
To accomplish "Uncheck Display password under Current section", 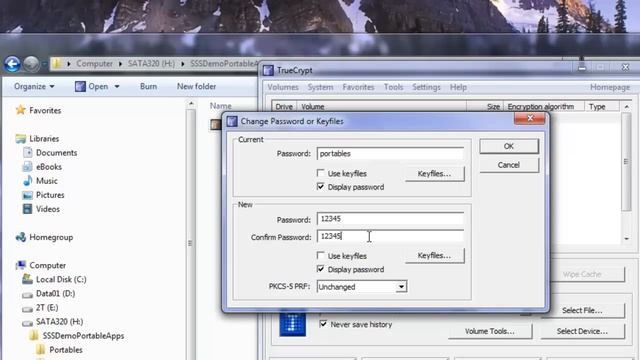I will pos(320,187).
